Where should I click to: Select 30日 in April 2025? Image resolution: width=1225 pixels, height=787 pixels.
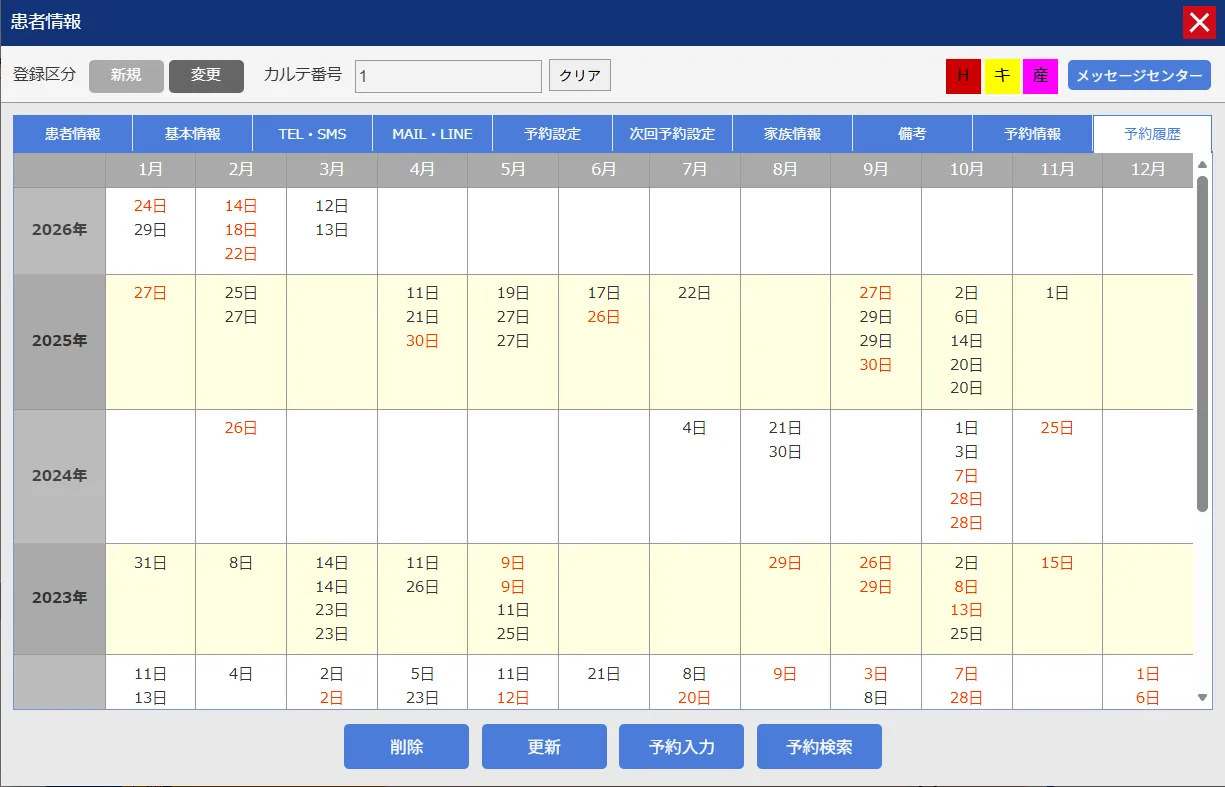[x=422, y=341]
